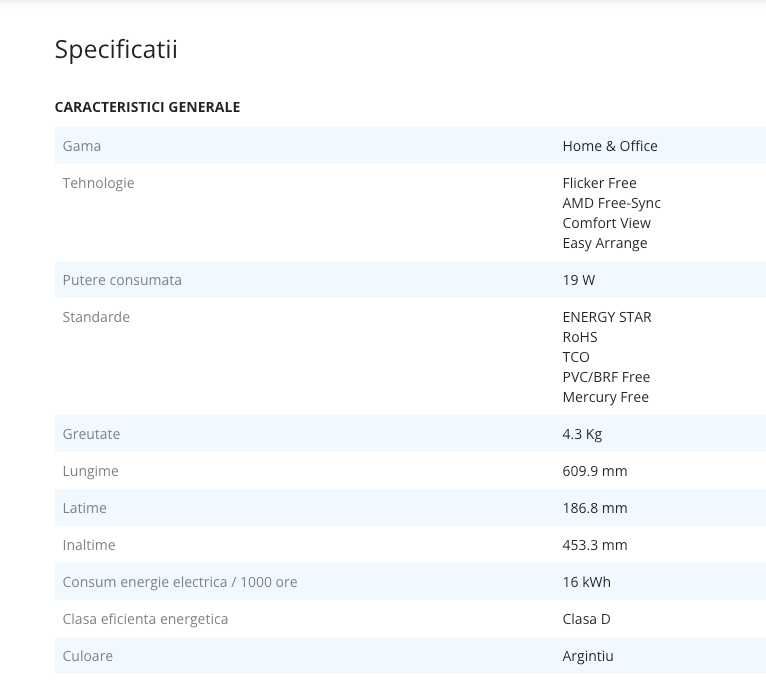Click the 609.9 mm length value
The width and height of the screenshot is (766, 688).
coord(595,471)
